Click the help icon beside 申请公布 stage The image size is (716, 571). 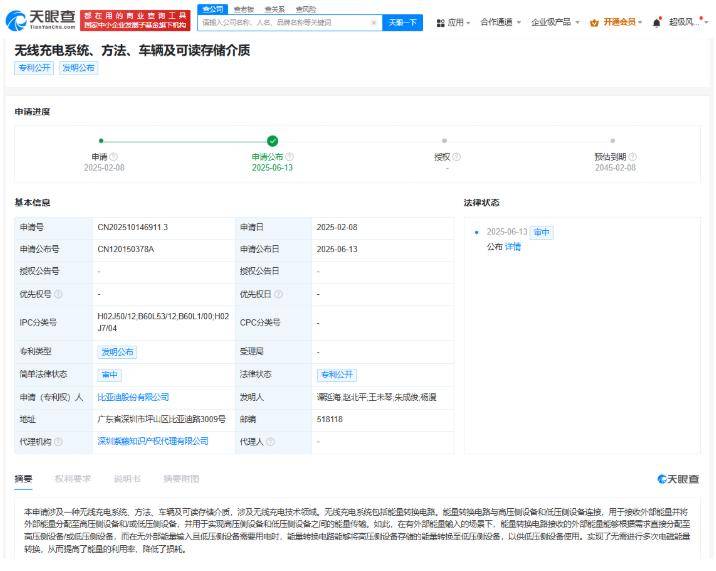click(290, 156)
